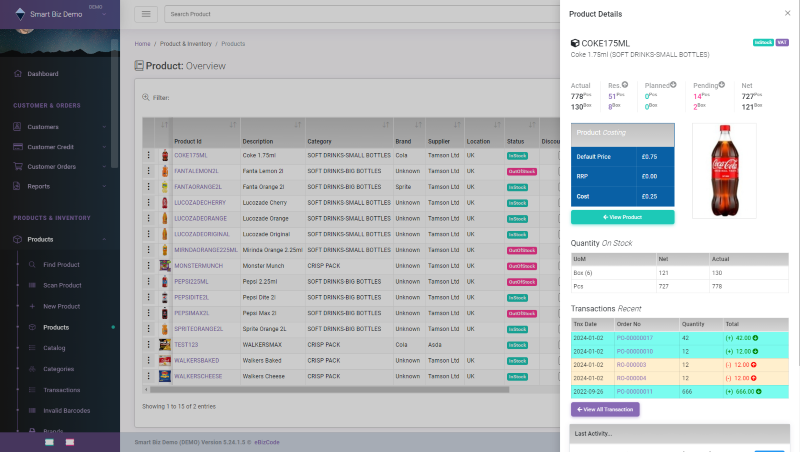
Task: Click the Invalid Barcodes icon
Action: [32, 410]
